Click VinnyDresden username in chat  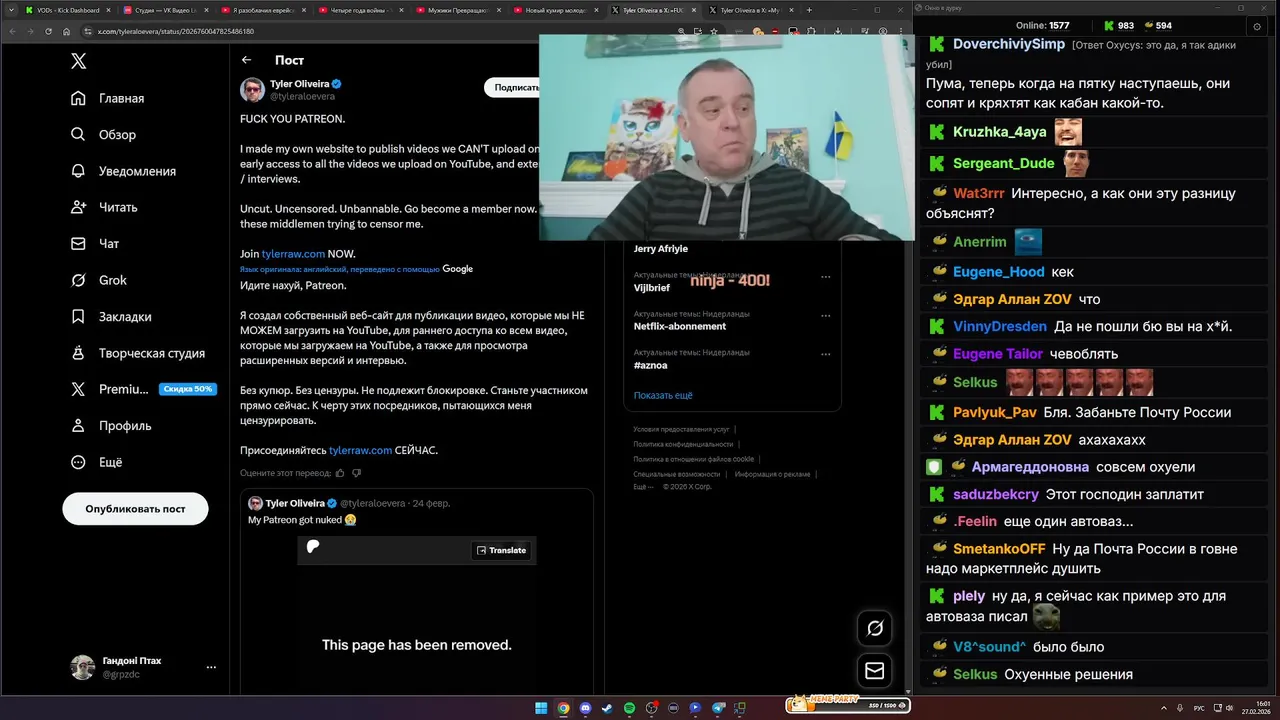tap(1000, 326)
